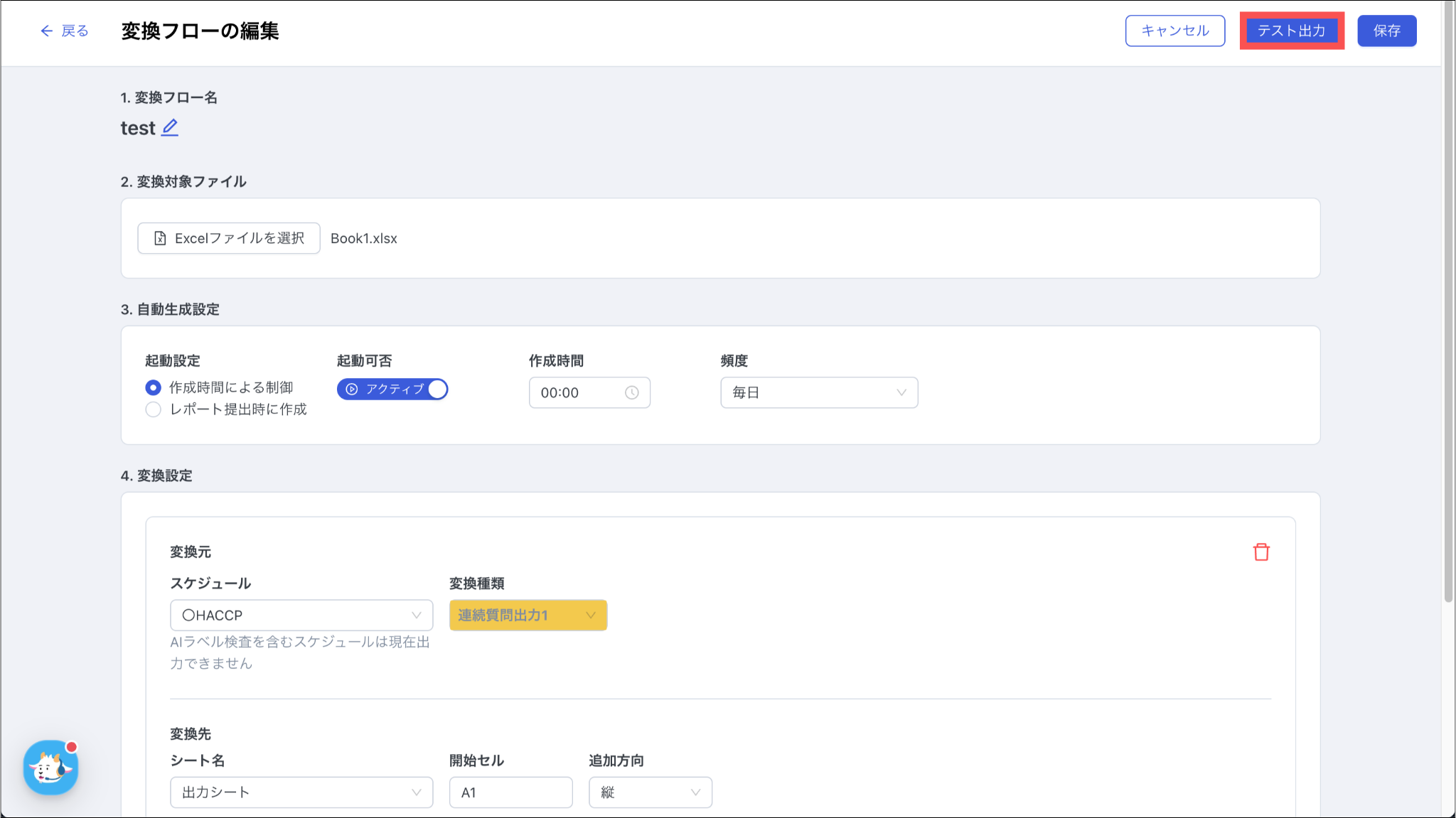The image size is (1456, 818).
Task: Open the mascot chat assistant icon
Action: pos(50,768)
